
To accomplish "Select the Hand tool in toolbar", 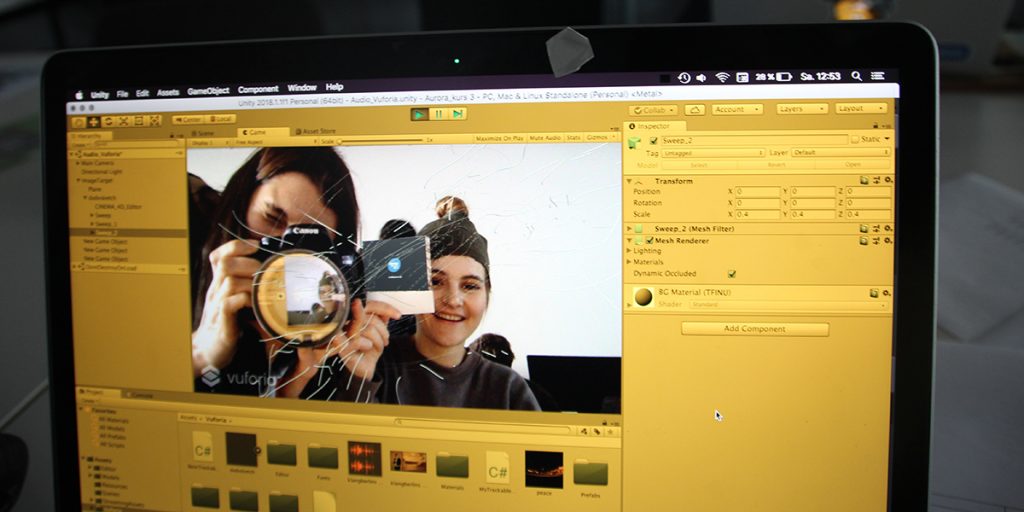I will (78, 121).
